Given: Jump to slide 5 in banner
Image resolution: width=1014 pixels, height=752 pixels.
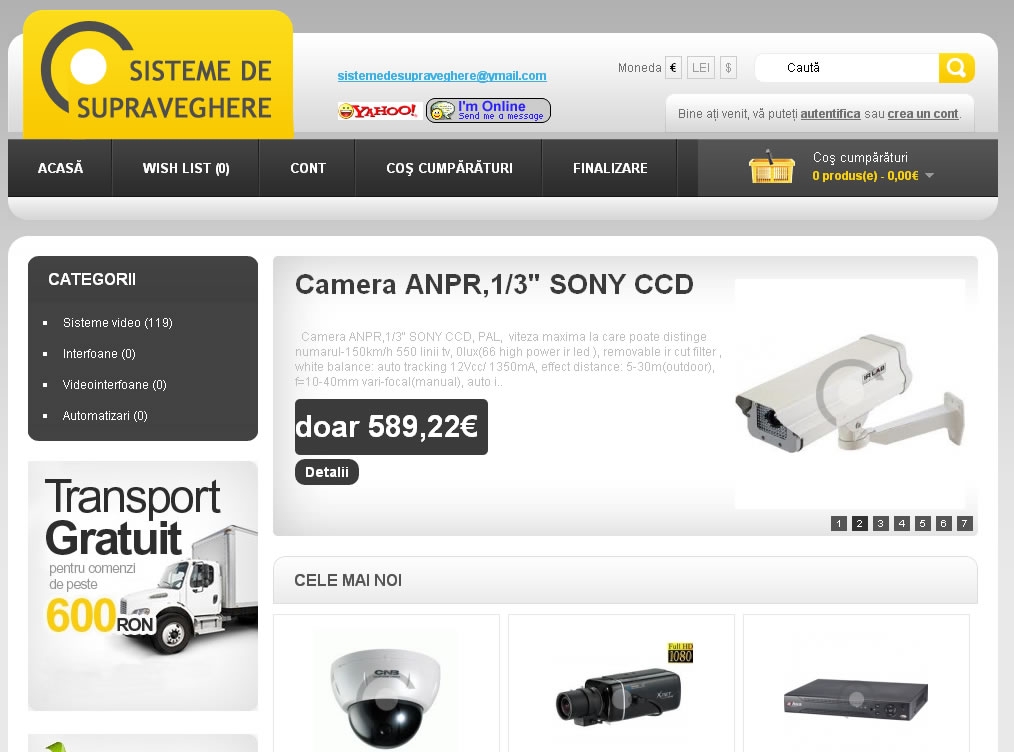Looking at the screenshot, I should tap(922, 523).
